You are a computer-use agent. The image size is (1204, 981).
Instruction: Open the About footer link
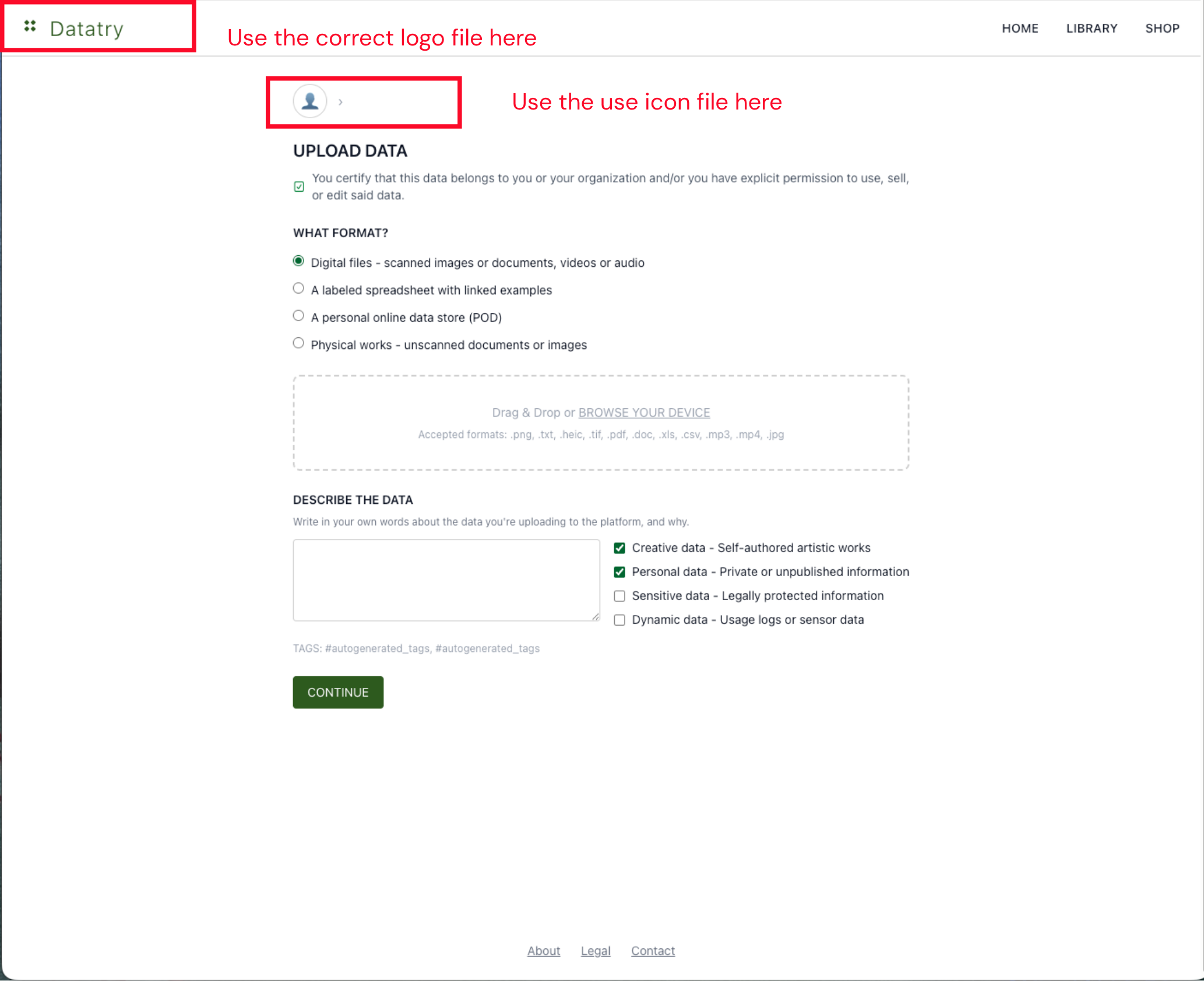(544, 951)
